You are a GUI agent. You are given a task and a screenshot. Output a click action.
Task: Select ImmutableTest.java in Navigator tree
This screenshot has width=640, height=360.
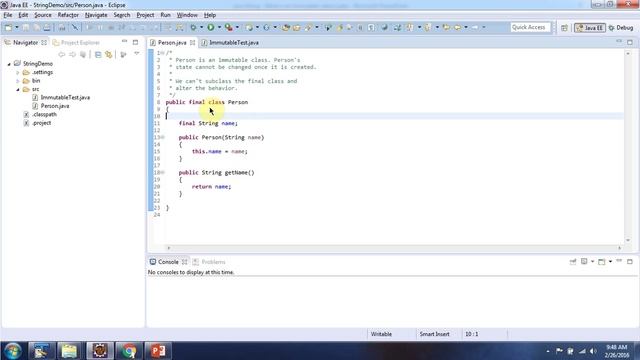65,98
